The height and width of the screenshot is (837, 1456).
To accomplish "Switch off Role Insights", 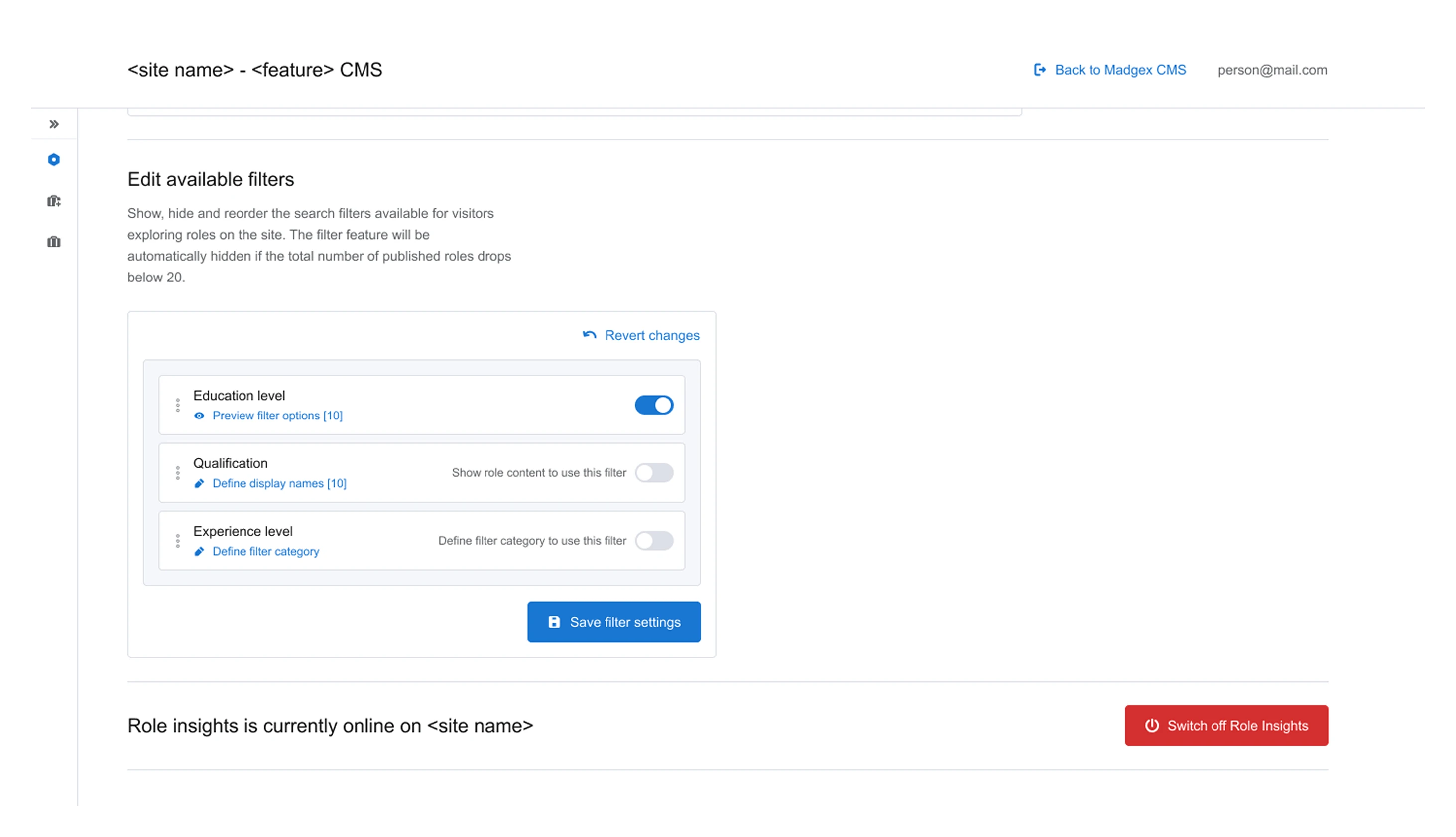I will click(1226, 725).
